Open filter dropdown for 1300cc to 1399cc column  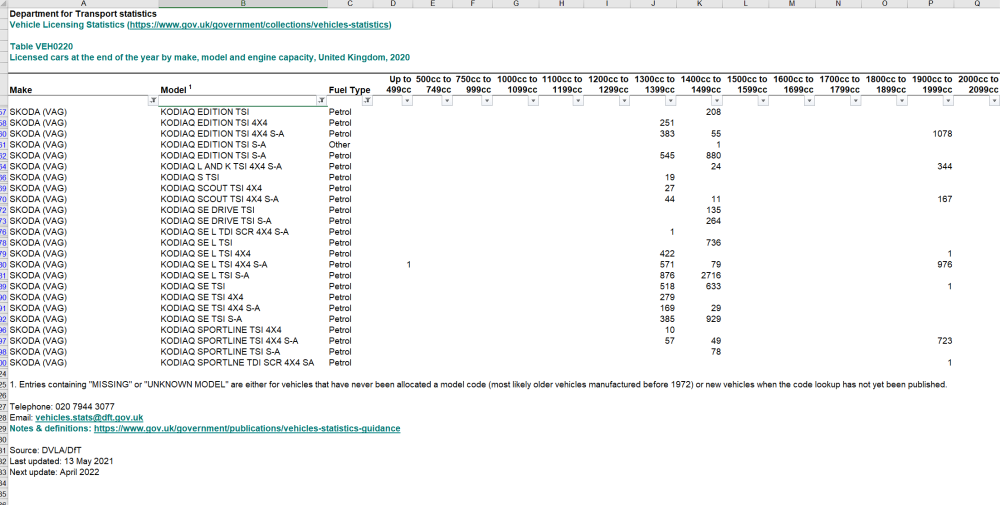pyautogui.click(x=671, y=101)
